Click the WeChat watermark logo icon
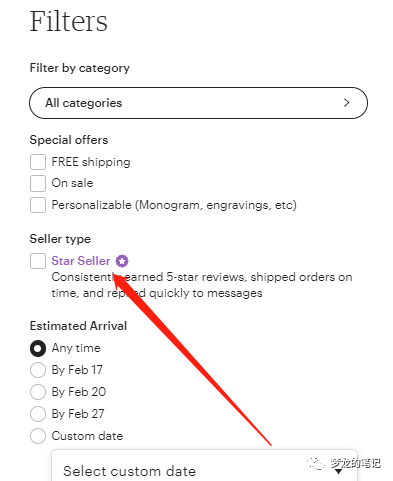This screenshot has width=393, height=481. point(315,464)
